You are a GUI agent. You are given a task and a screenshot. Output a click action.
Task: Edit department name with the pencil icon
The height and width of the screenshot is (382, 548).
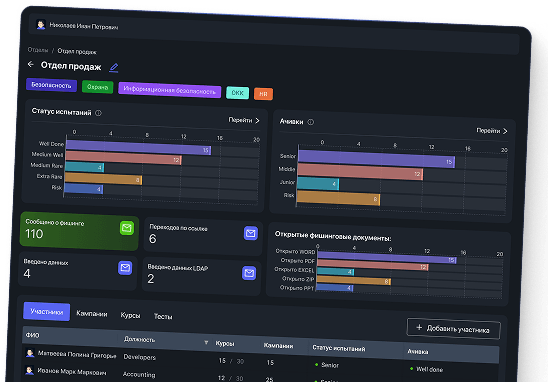pos(114,67)
